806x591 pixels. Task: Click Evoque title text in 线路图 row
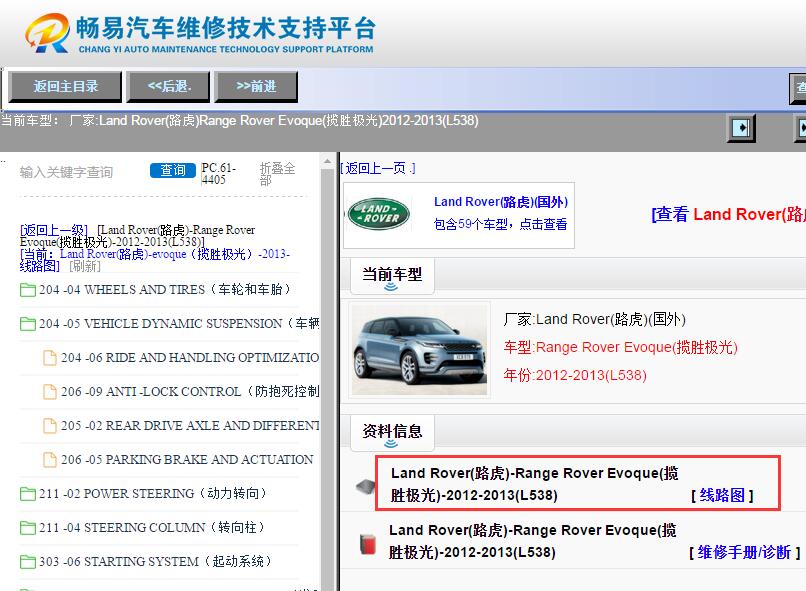coord(535,484)
